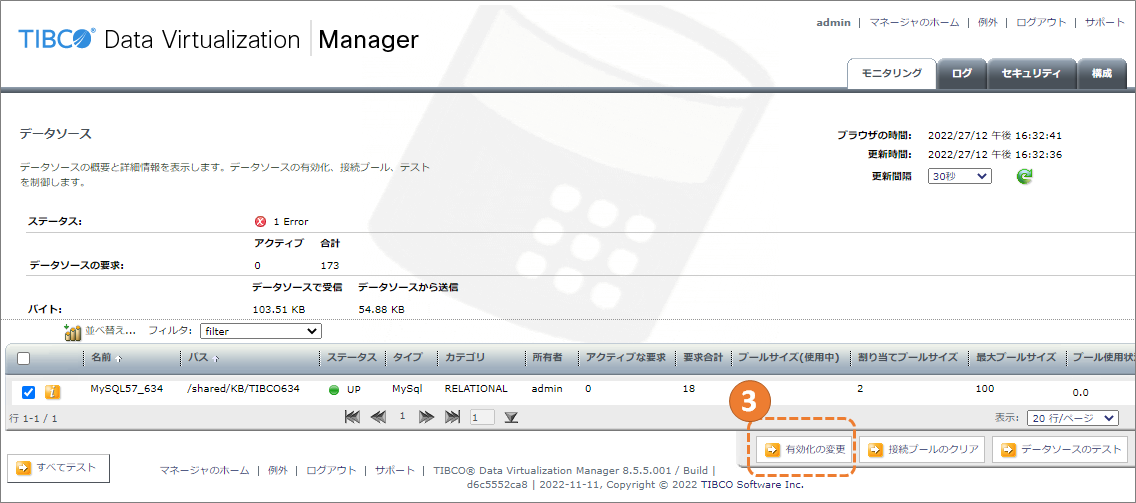Switch to the モニタリング tab
Viewport: 1136px width, 503px height.
pyautogui.click(x=891, y=73)
